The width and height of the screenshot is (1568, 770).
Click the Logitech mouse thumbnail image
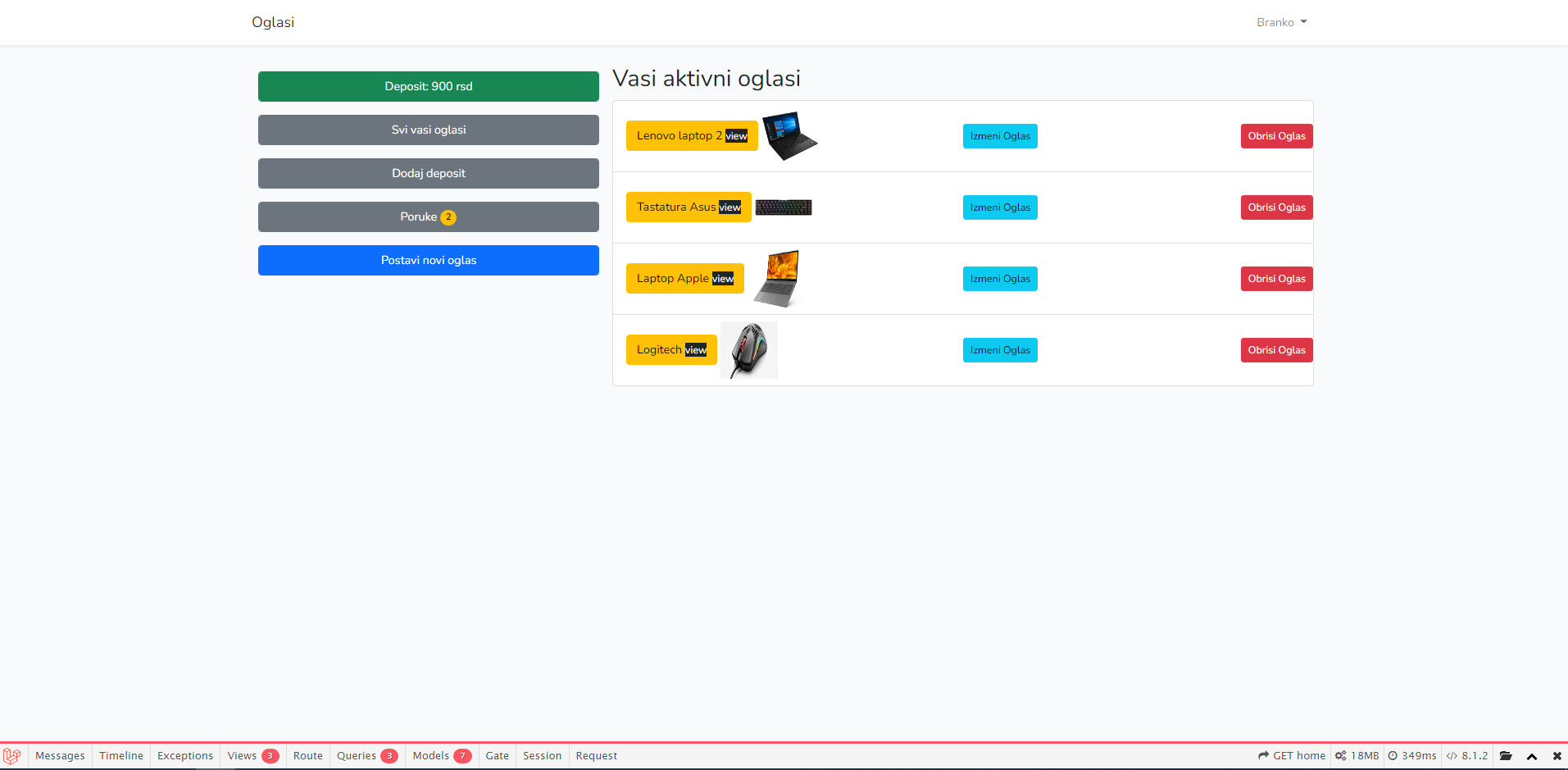pyautogui.click(x=748, y=349)
